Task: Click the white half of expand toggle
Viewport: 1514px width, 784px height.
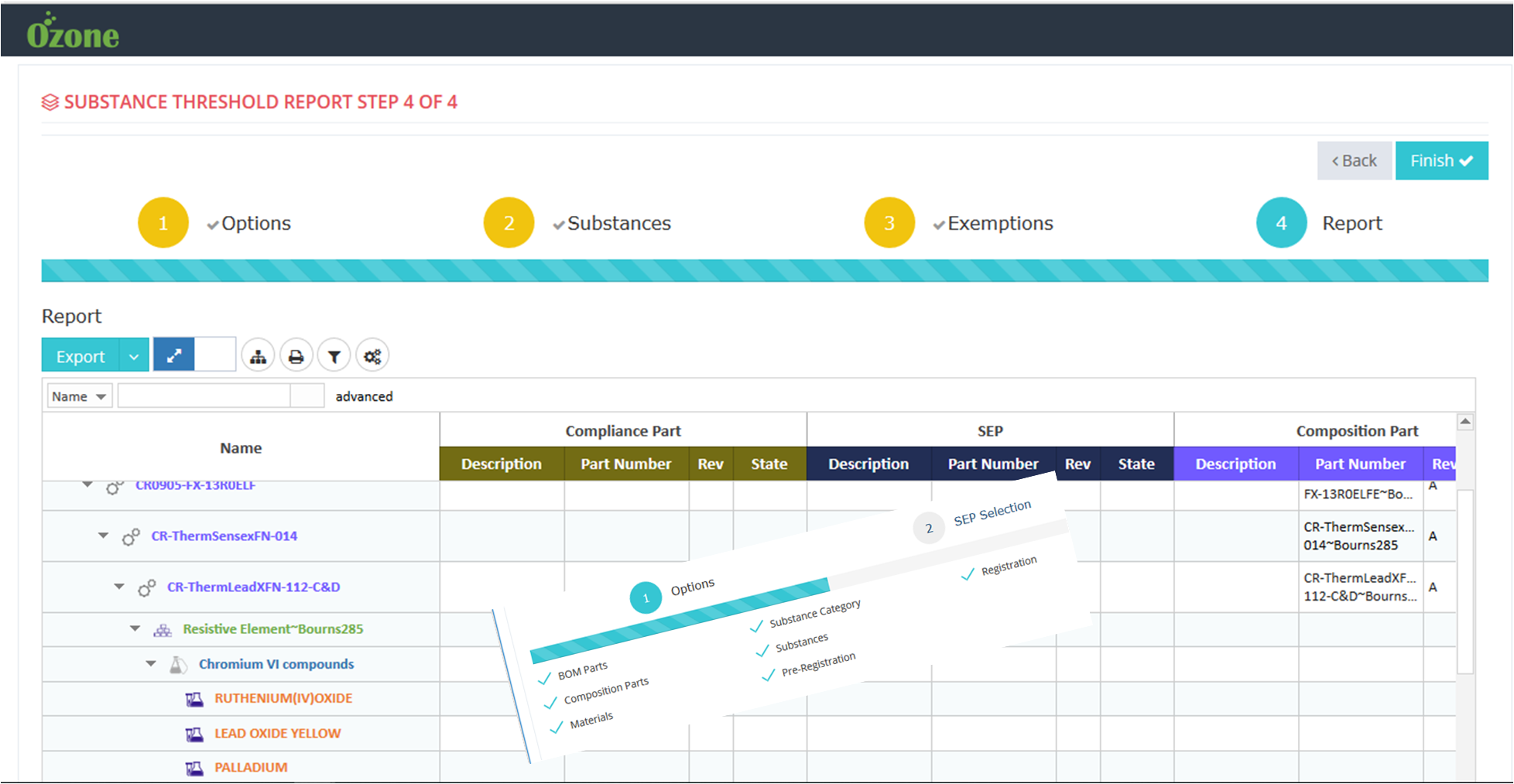Action: click(x=215, y=355)
